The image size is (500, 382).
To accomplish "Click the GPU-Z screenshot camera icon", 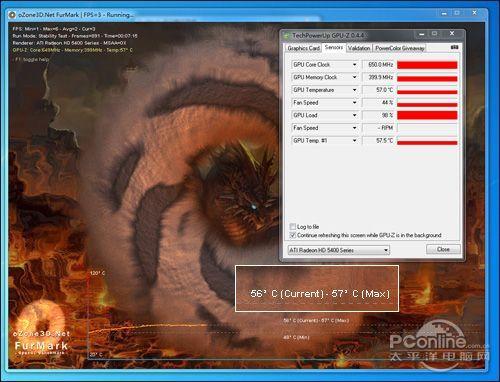I will (454, 48).
